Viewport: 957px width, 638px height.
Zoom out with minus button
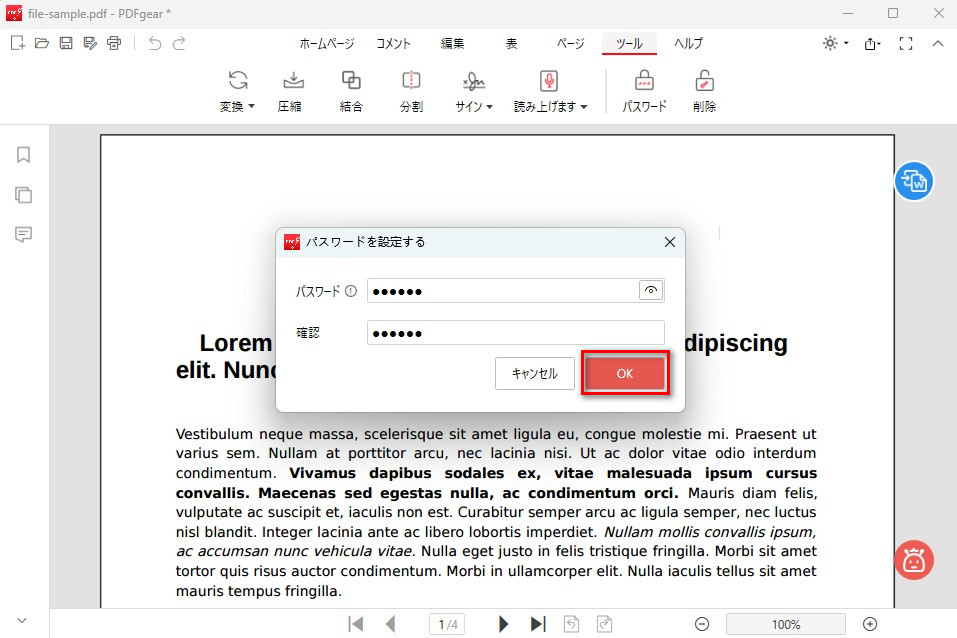(x=702, y=624)
